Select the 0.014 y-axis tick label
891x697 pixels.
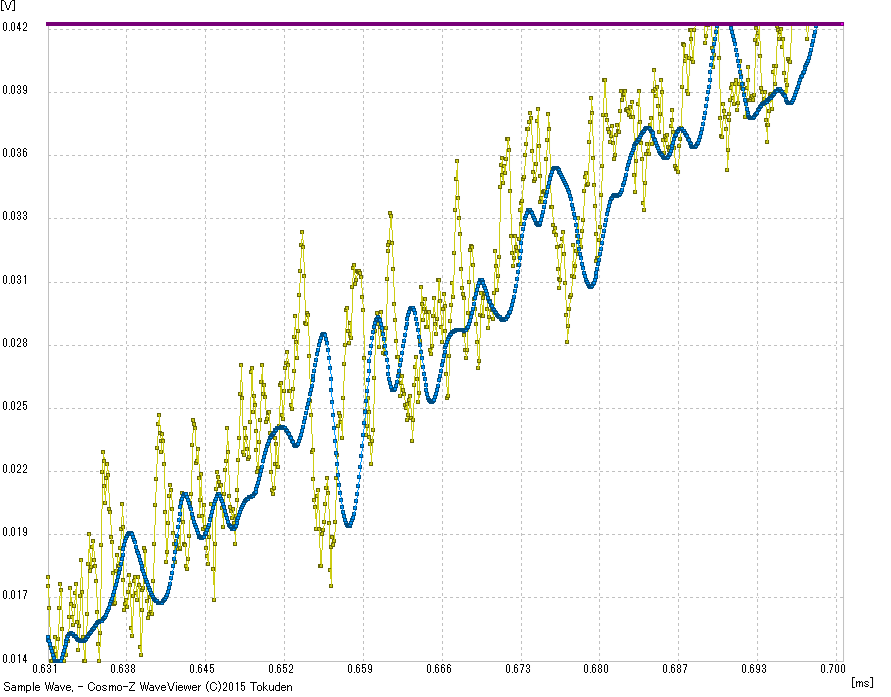click(15, 659)
